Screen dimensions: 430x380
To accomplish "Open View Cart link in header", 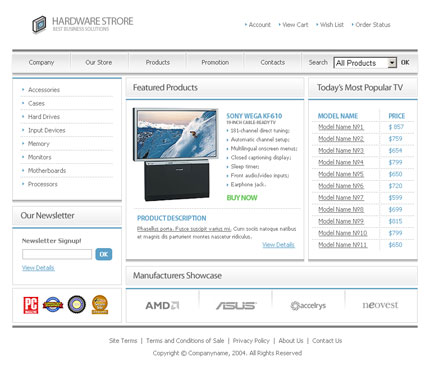I will (x=295, y=25).
